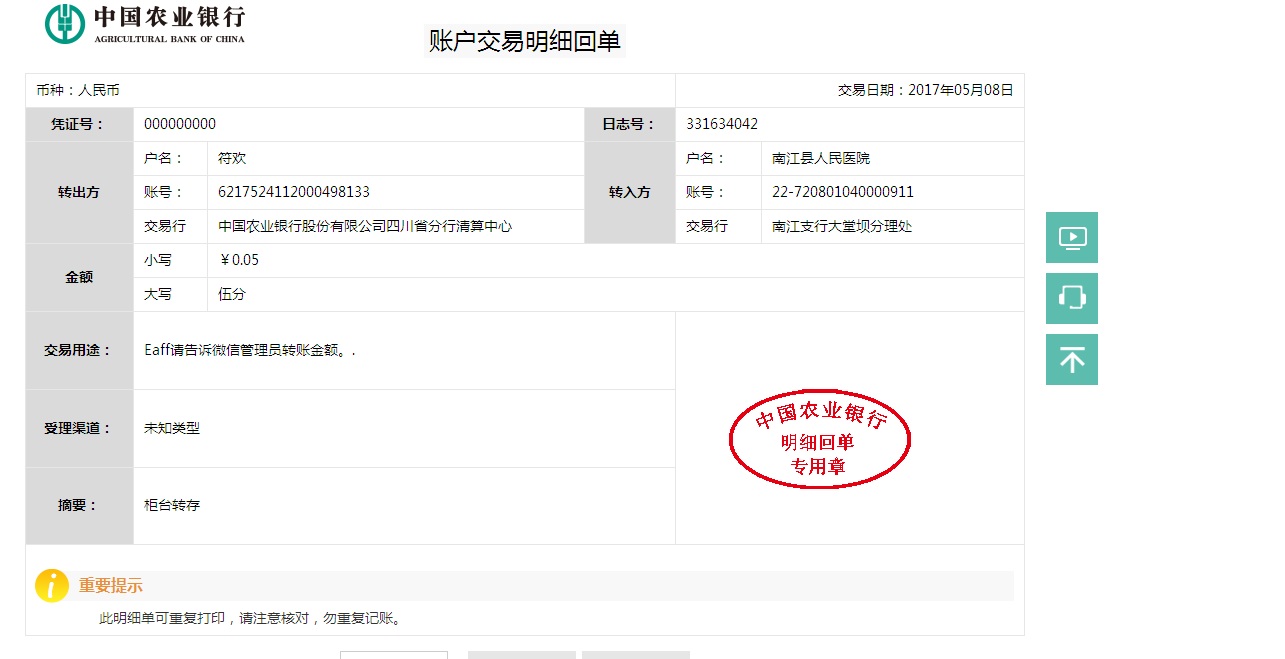Select payer account 6217524112000498133

coord(294,192)
